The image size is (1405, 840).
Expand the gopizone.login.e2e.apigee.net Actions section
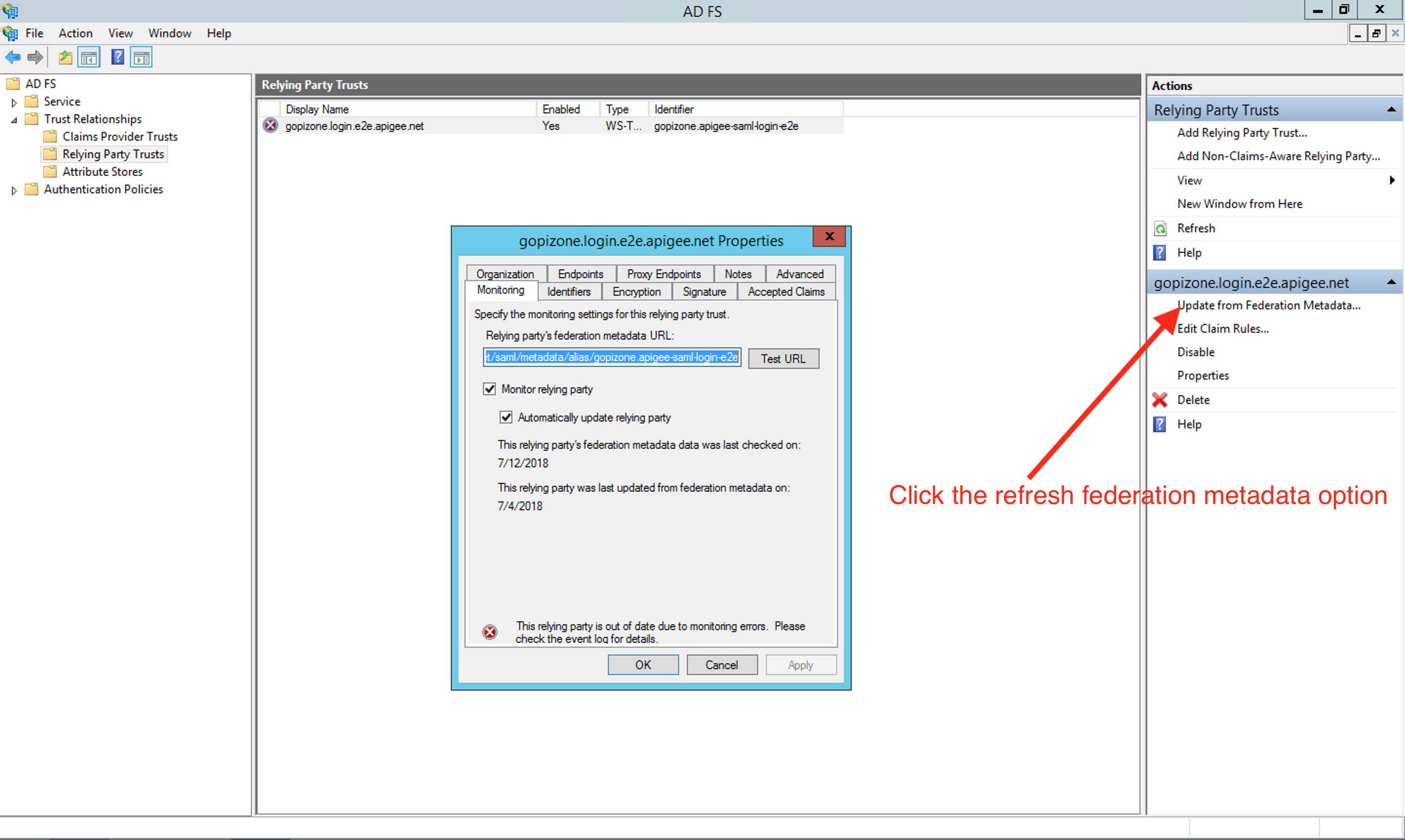(1393, 282)
